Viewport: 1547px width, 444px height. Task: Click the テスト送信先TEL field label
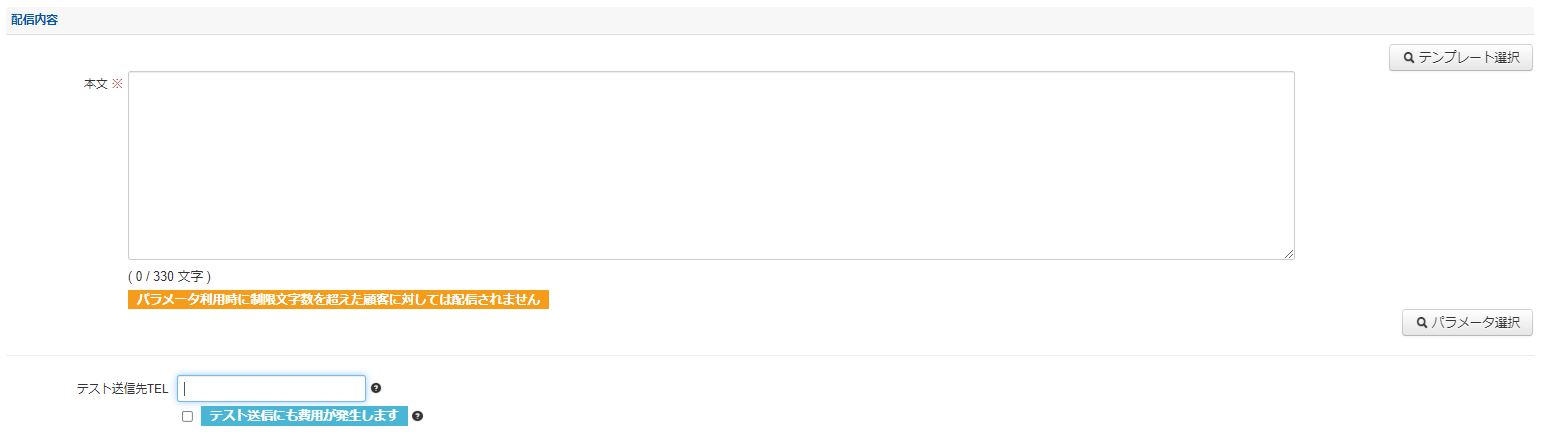(x=122, y=388)
